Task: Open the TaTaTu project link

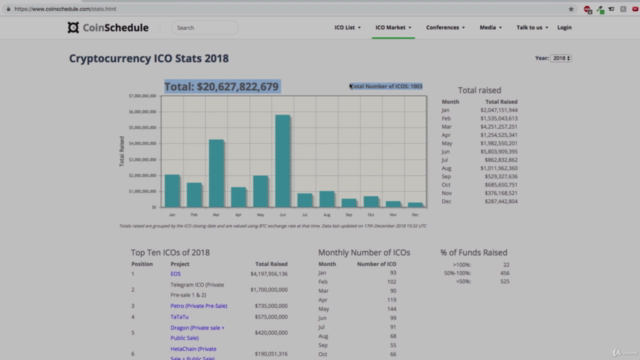Action: pyautogui.click(x=180, y=317)
